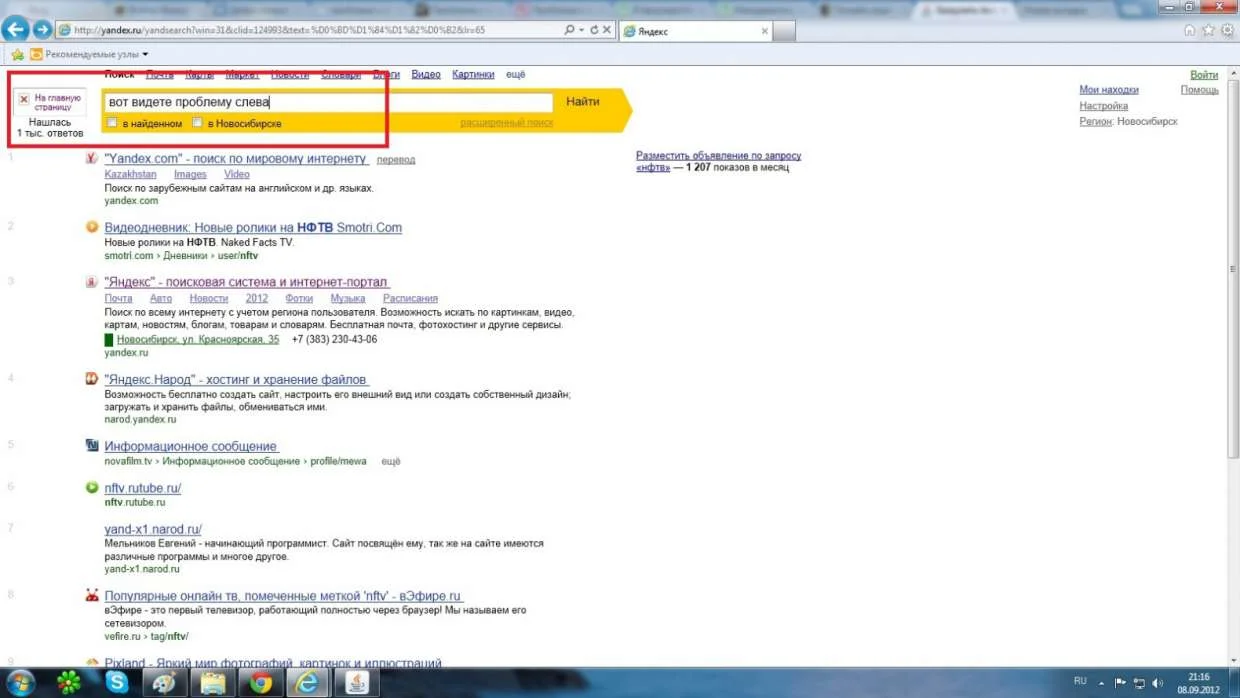Image resolution: width=1240 pixels, height=698 pixels.
Task: Open Популярные онлайн тв вЭфире.ru result
Action: tap(284, 597)
